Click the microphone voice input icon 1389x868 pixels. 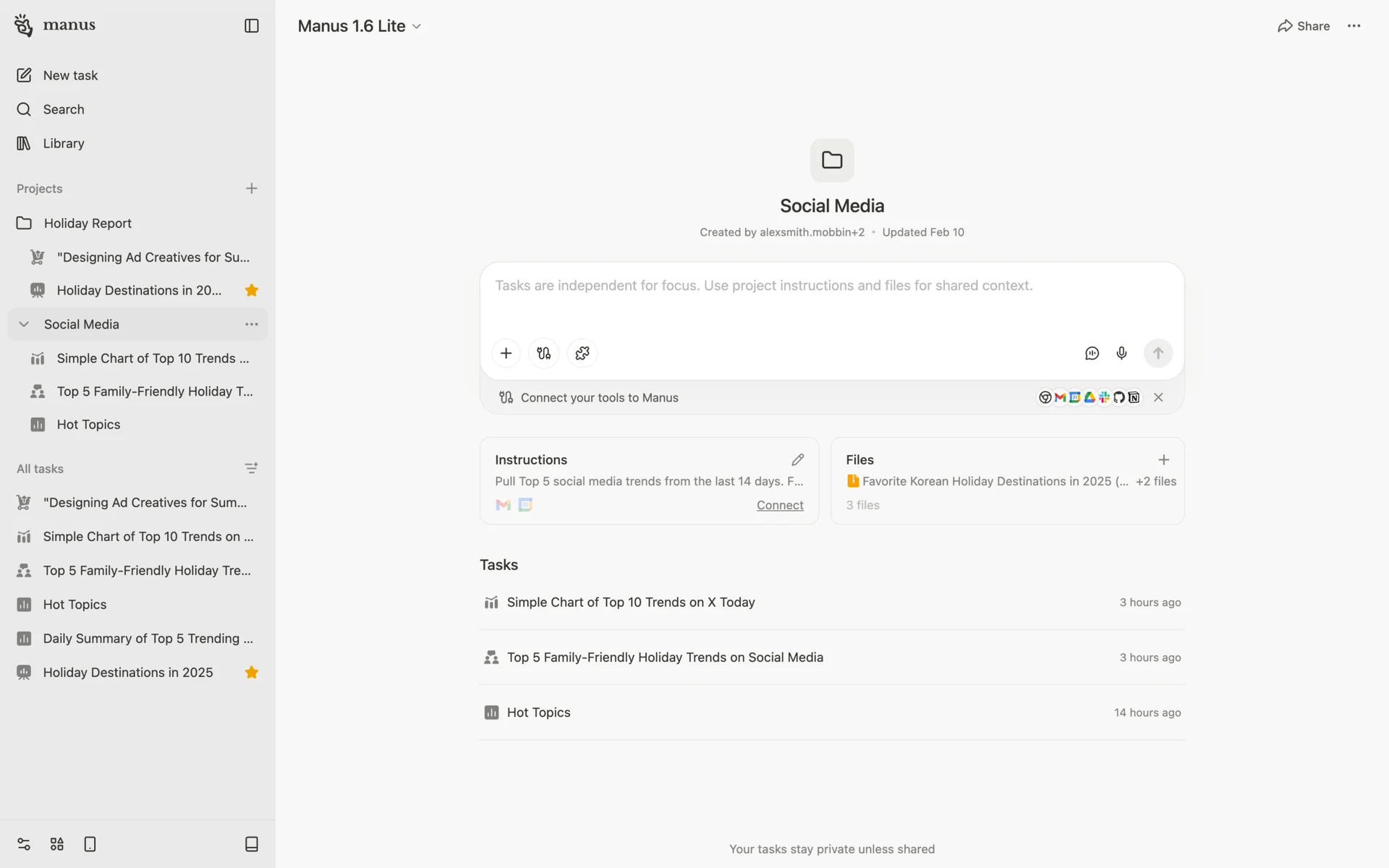1121,353
